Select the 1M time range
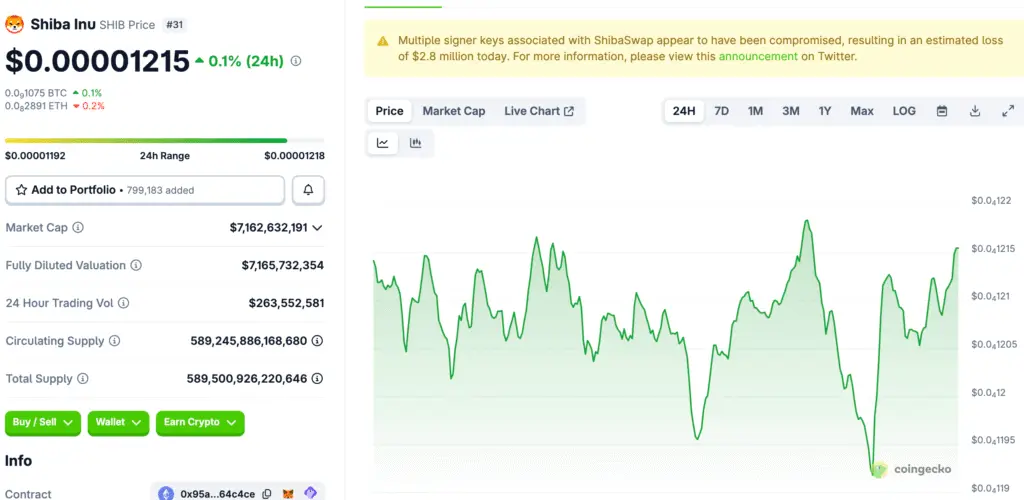1024x500 pixels. 756,111
